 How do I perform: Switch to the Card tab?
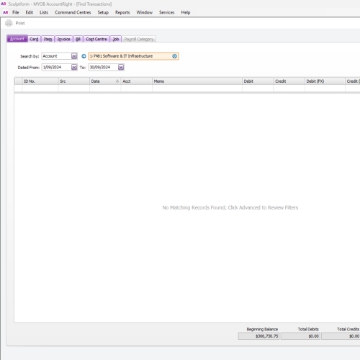(x=34, y=39)
